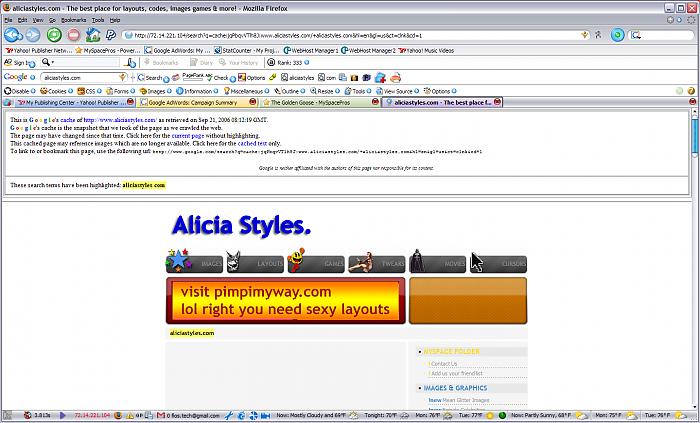Viewport: 700px width, 423px height.
Task: Click the address bar URL field
Action: pyautogui.click(x=355, y=35)
